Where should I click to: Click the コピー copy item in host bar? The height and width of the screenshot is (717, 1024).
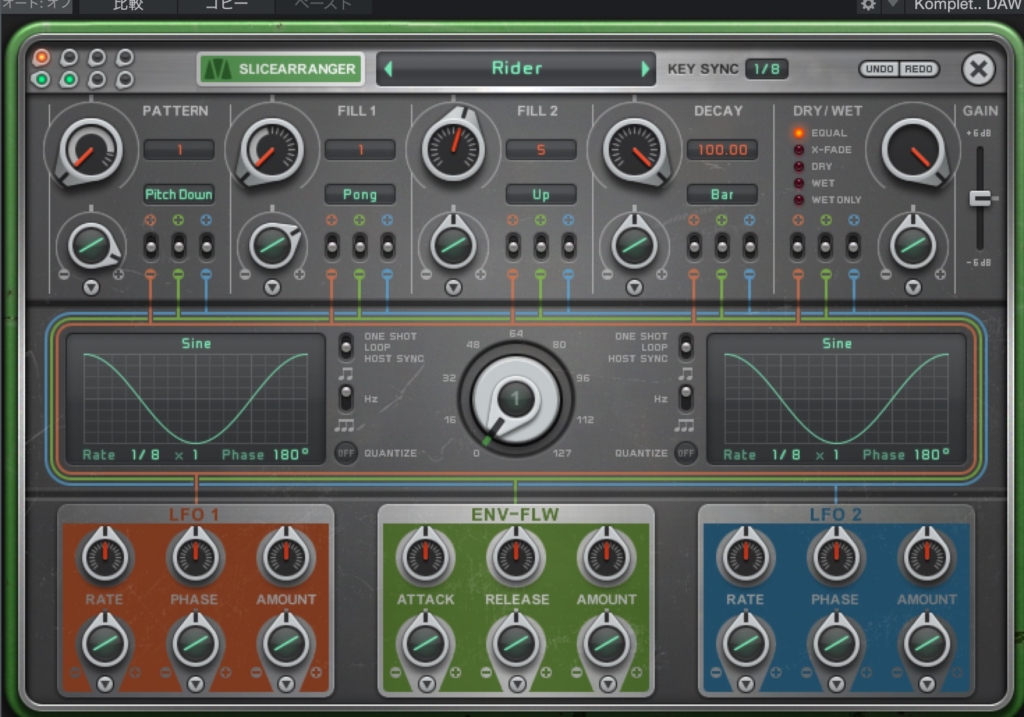pyautogui.click(x=227, y=5)
